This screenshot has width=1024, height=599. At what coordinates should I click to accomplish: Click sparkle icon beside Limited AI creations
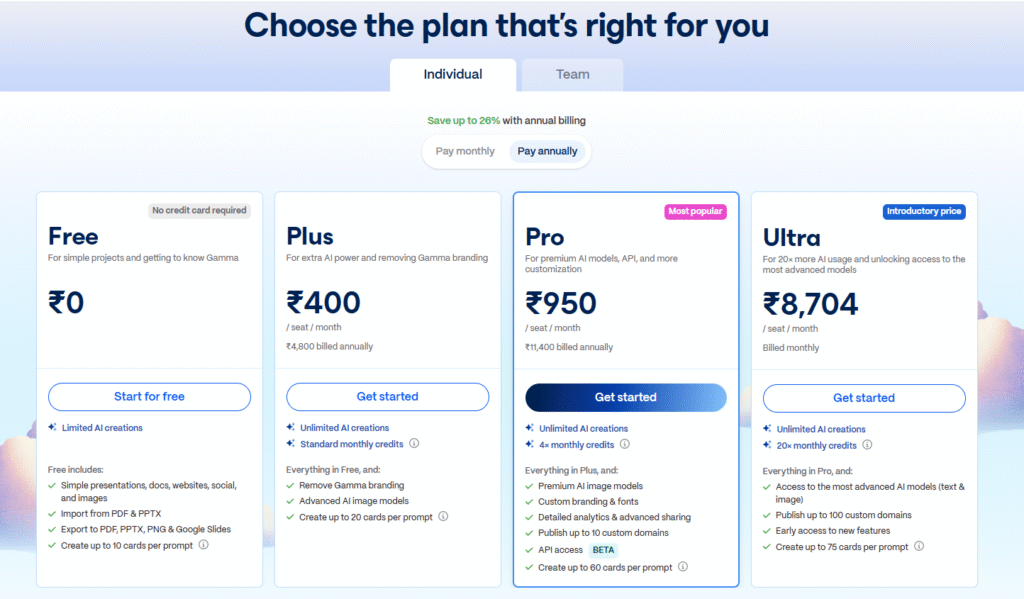point(52,428)
